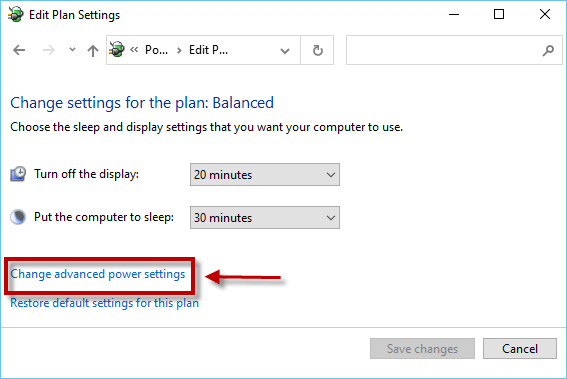Click the Save changes button
The height and width of the screenshot is (379, 567).
422,349
